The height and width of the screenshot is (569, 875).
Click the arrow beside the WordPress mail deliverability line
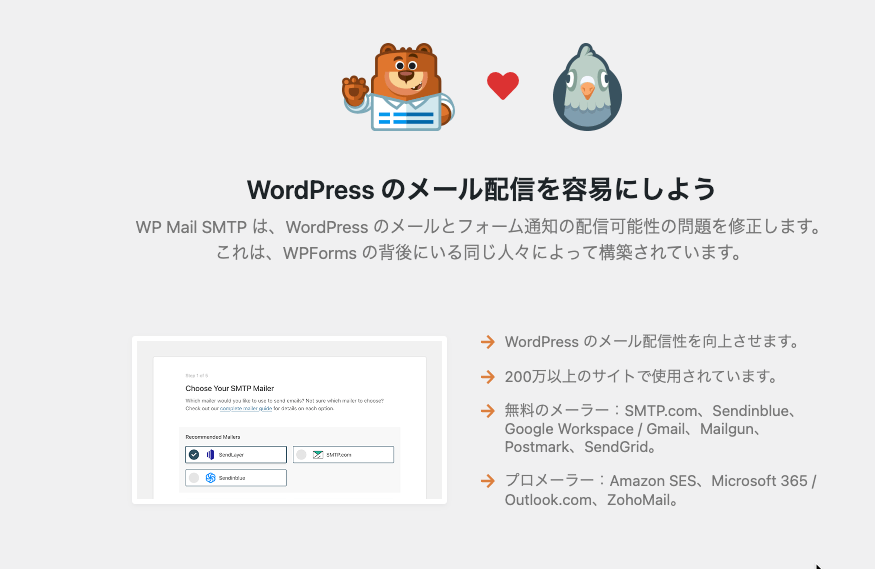click(488, 342)
